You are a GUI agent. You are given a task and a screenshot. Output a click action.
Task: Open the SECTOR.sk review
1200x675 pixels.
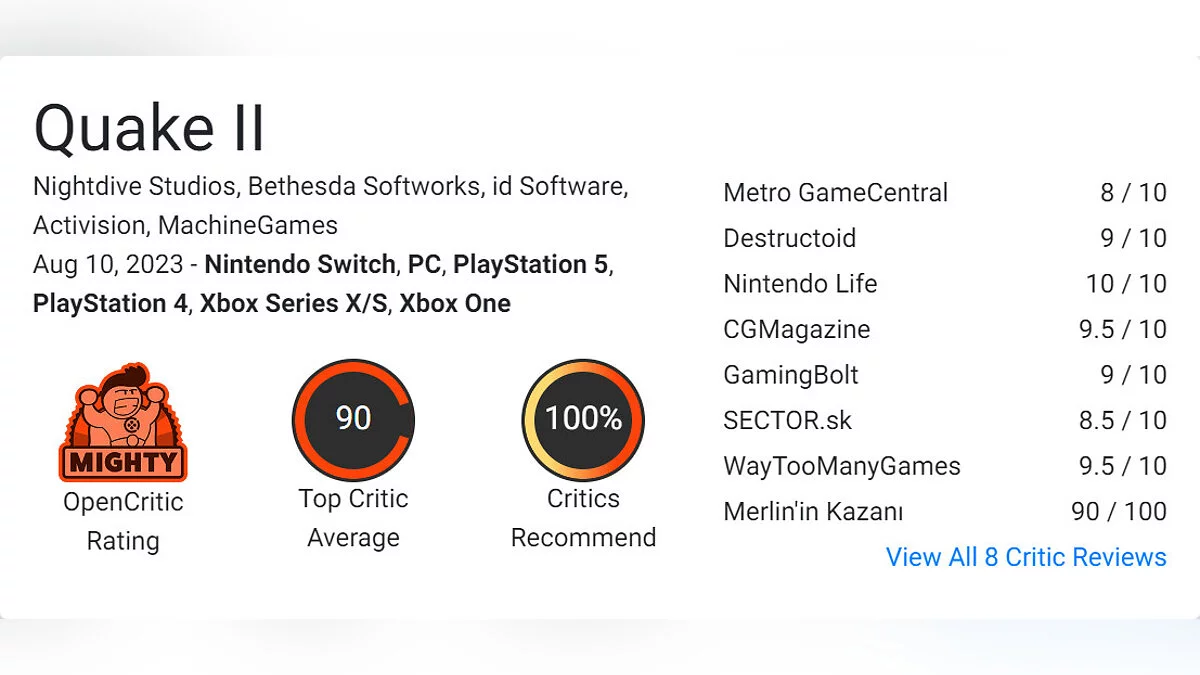[788, 420]
